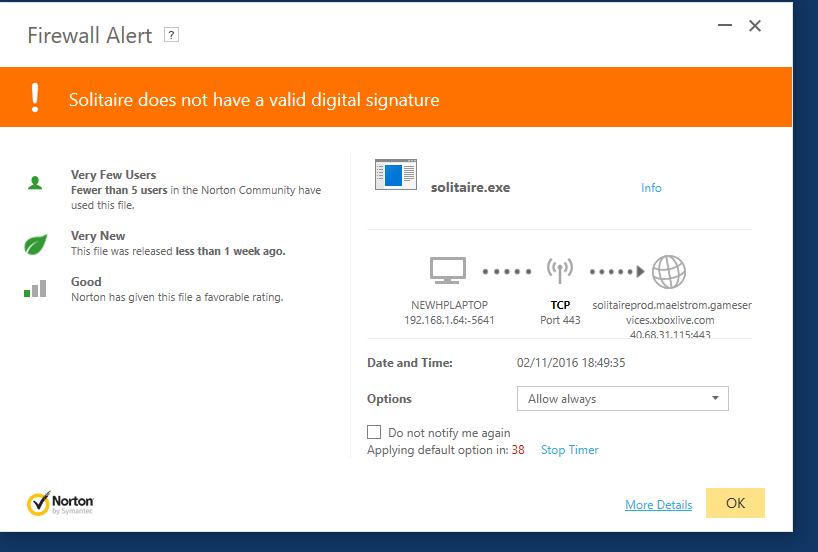This screenshot has width=818, height=552.
Task: Click the green Very Few Users person icon
Action: pyautogui.click(x=35, y=183)
